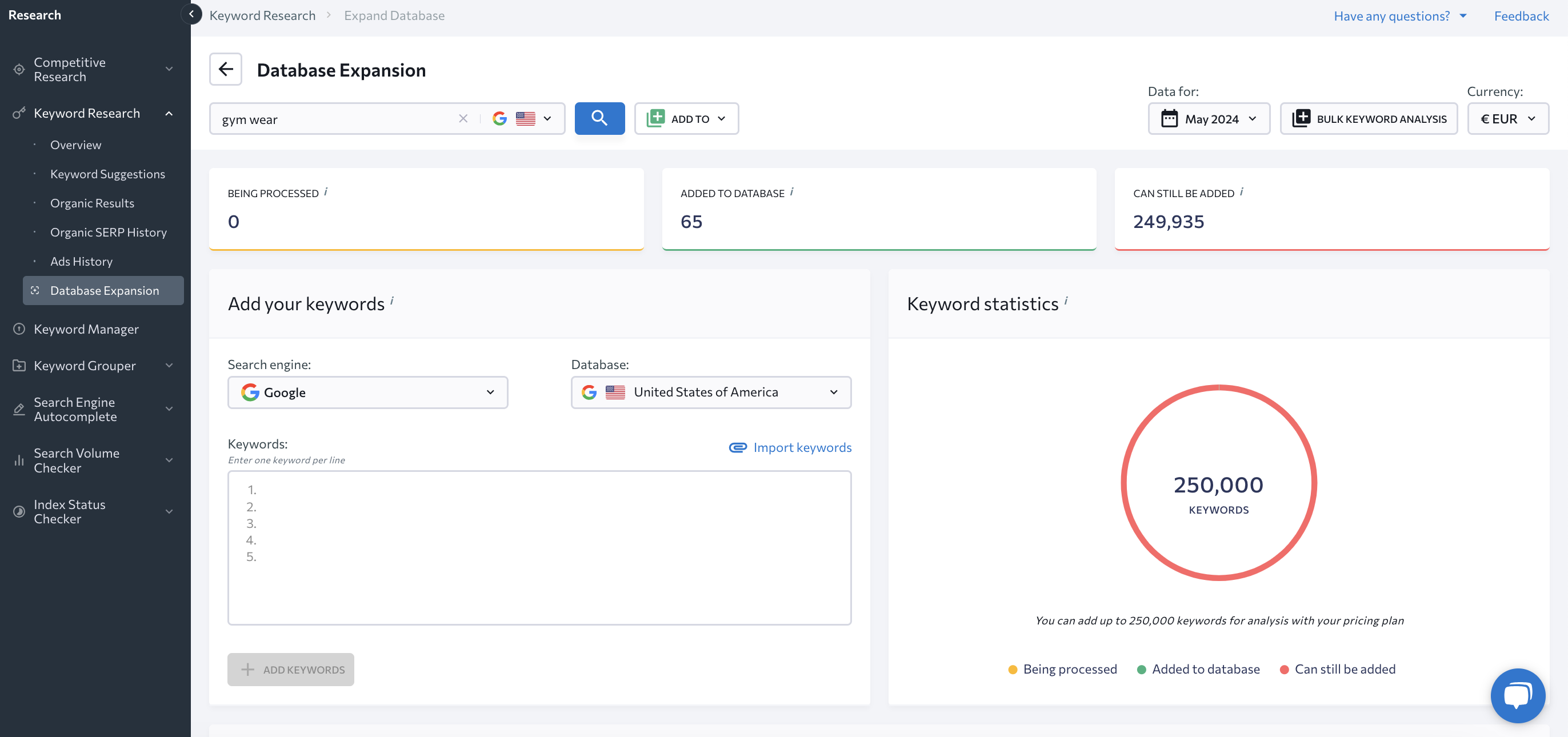Click the Feedback link
The height and width of the screenshot is (737, 1568).
click(1521, 16)
